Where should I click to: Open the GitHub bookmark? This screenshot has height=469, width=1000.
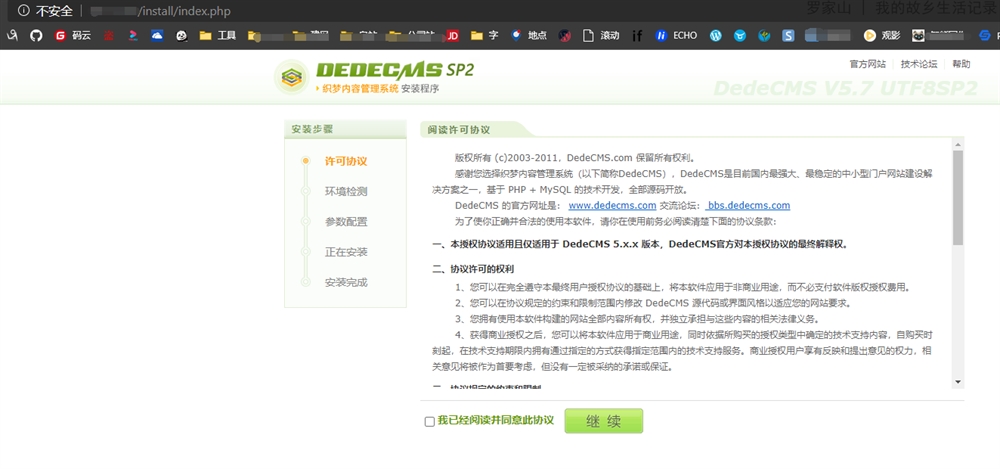point(36,36)
